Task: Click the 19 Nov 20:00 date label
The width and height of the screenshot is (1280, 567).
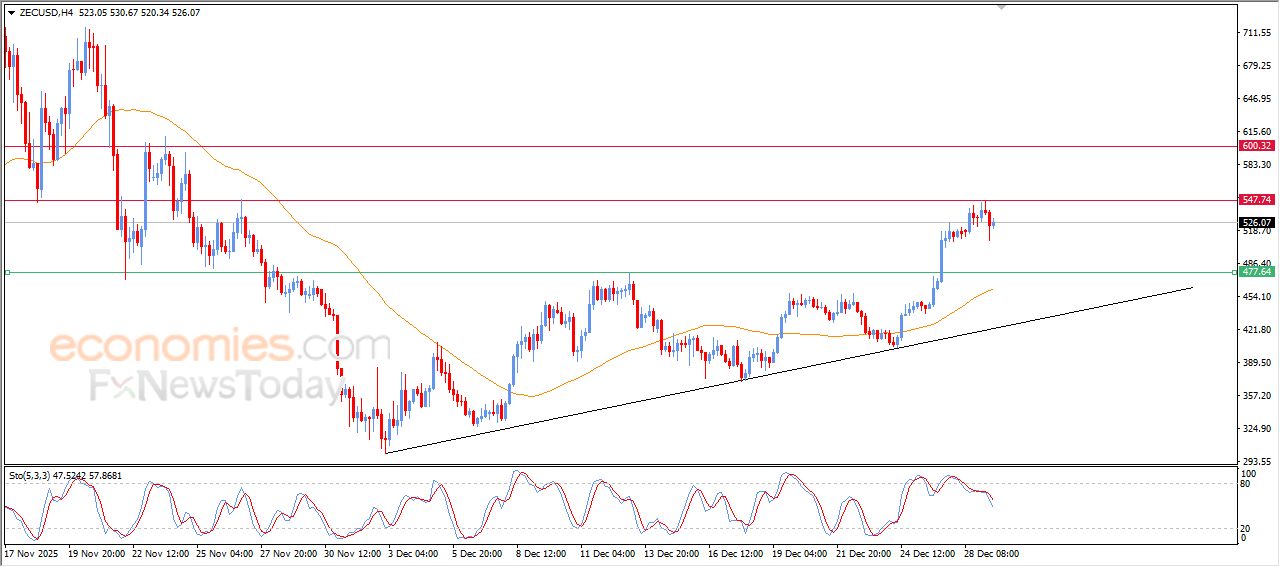Action: [97, 553]
